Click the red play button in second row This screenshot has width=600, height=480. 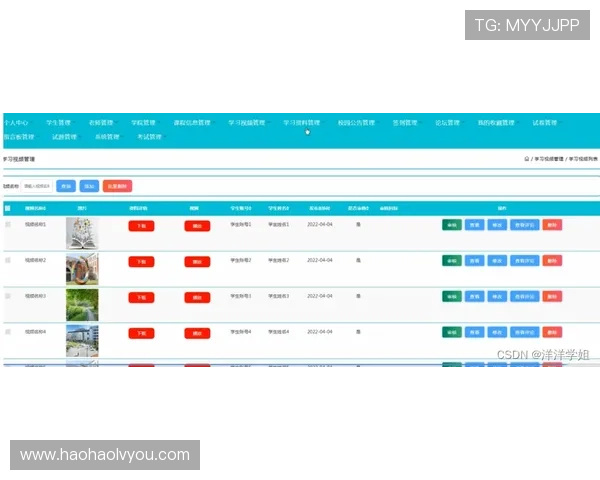click(197, 262)
